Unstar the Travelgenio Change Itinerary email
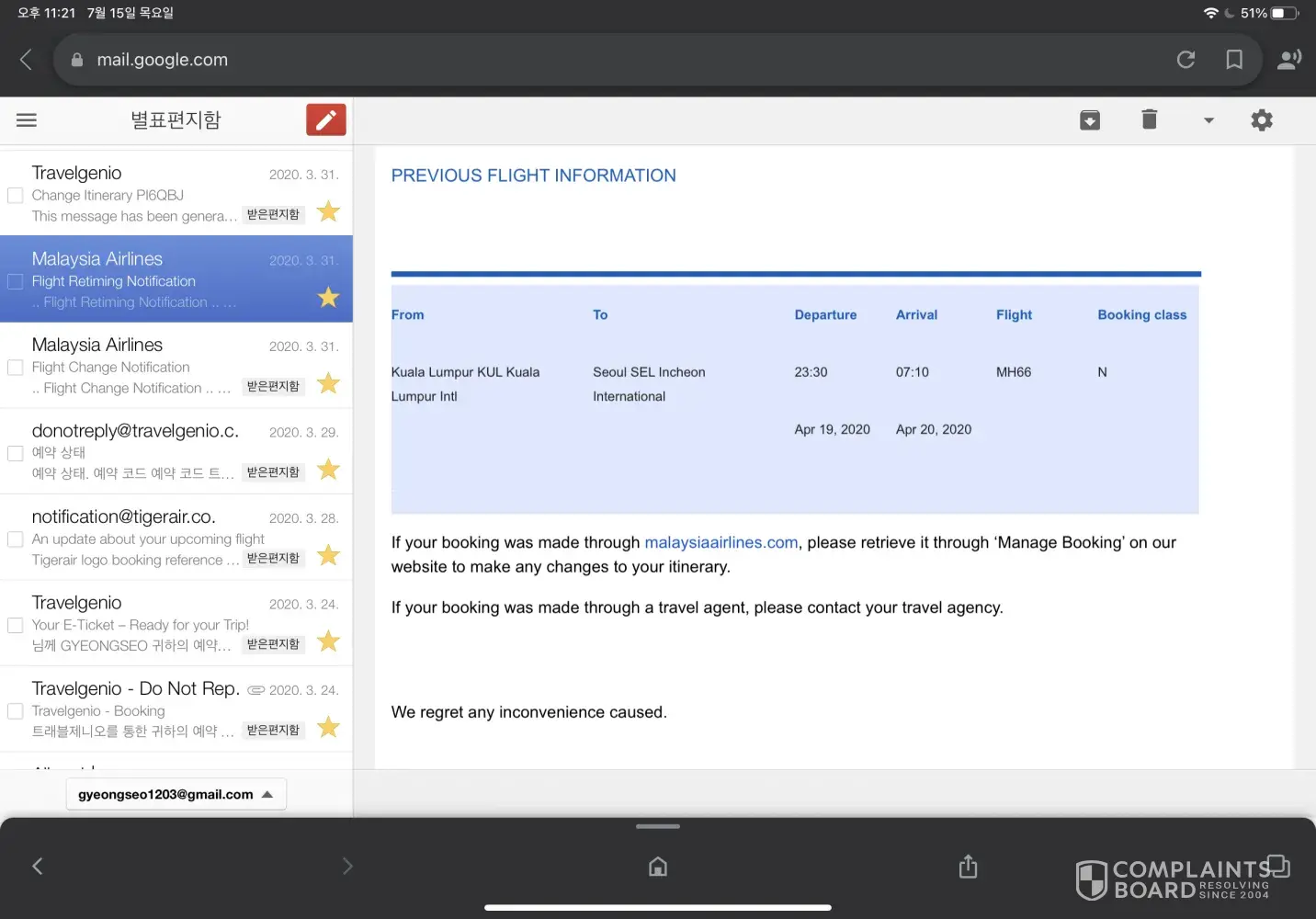 click(328, 212)
